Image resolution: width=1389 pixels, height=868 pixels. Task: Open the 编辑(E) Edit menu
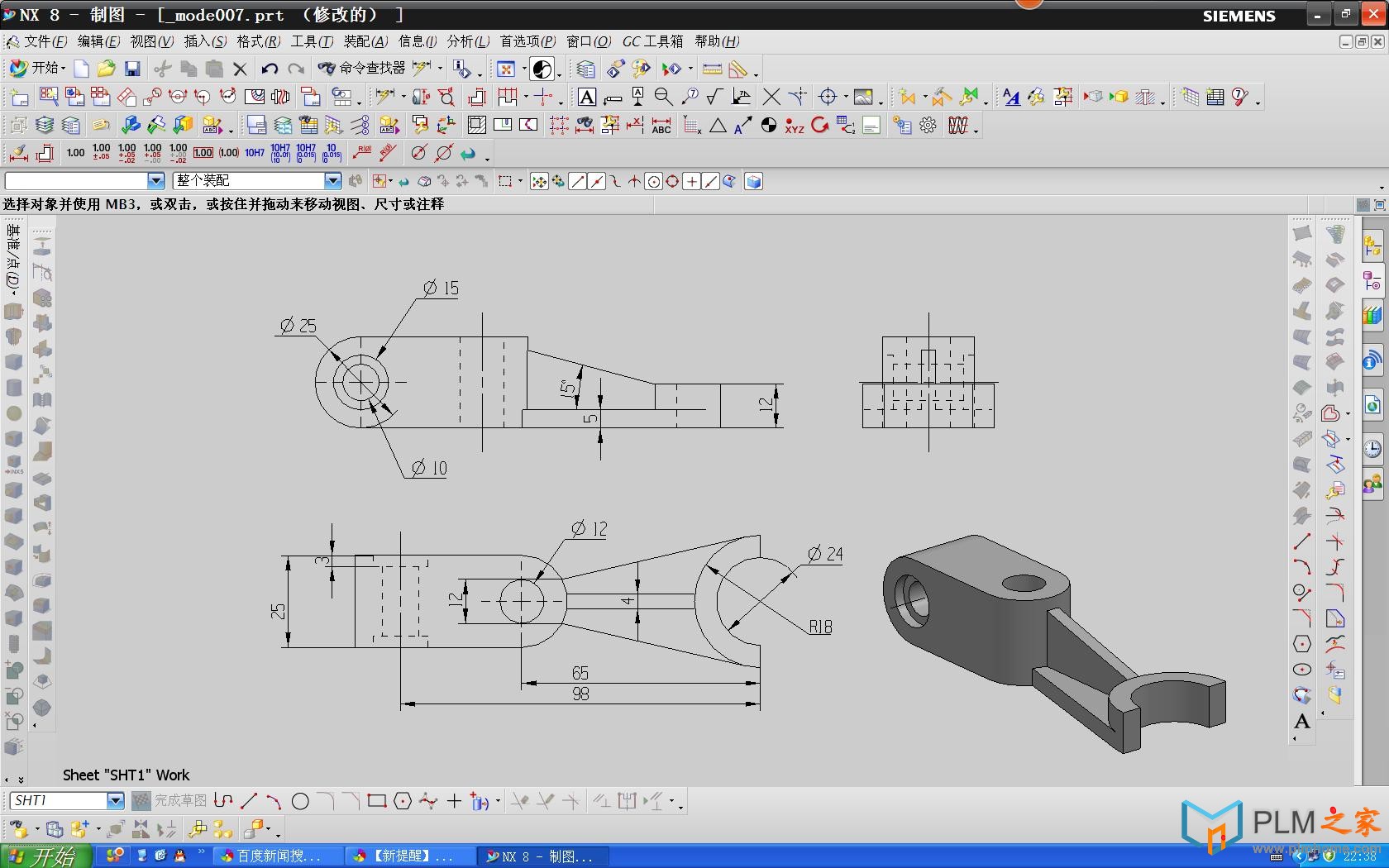pyautogui.click(x=98, y=41)
